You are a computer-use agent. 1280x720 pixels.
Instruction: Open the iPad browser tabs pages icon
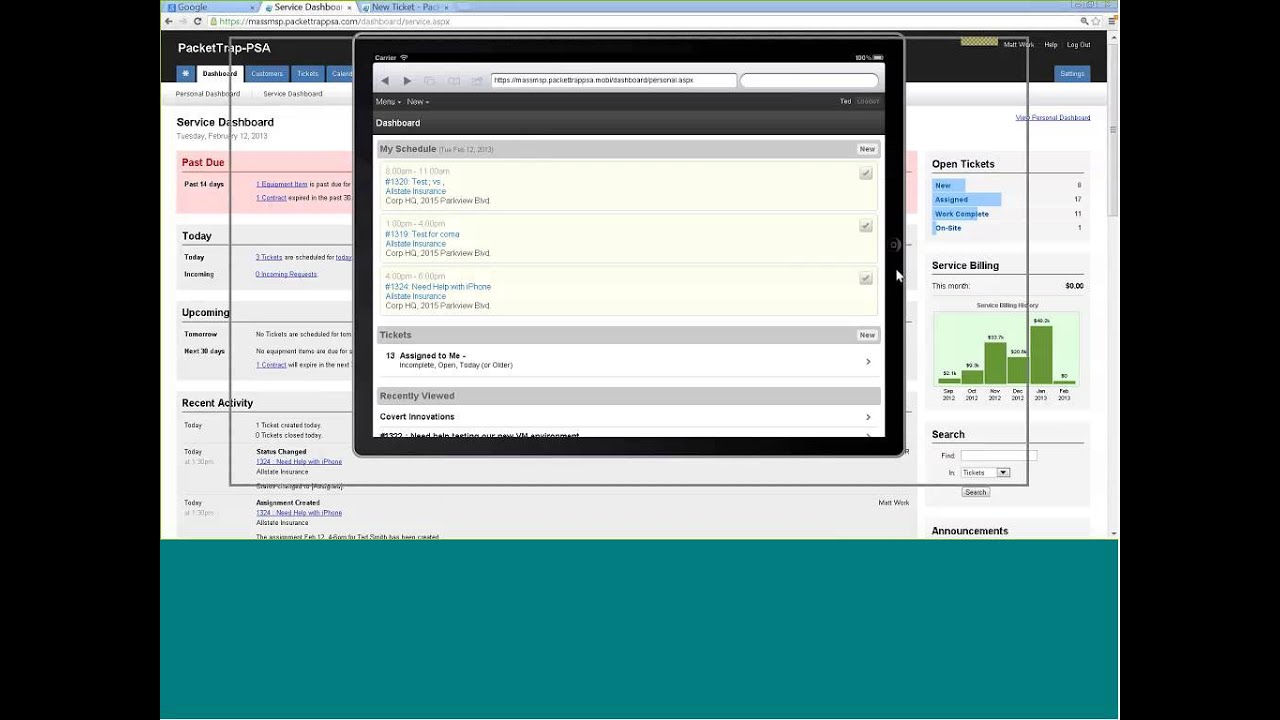coord(430,81)
